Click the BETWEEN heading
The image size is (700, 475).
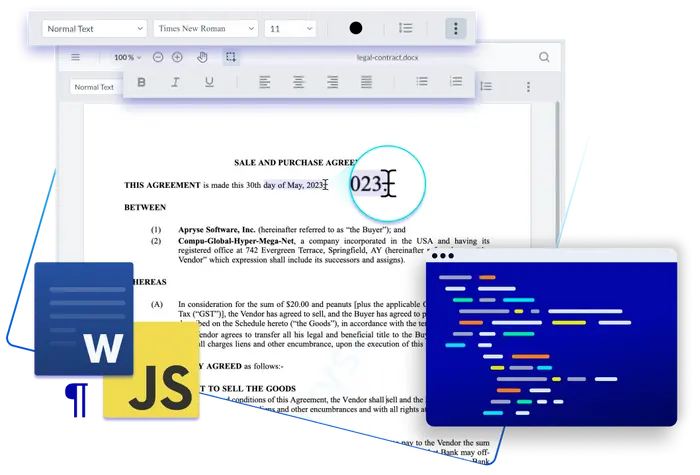click(x=145, y=207)
